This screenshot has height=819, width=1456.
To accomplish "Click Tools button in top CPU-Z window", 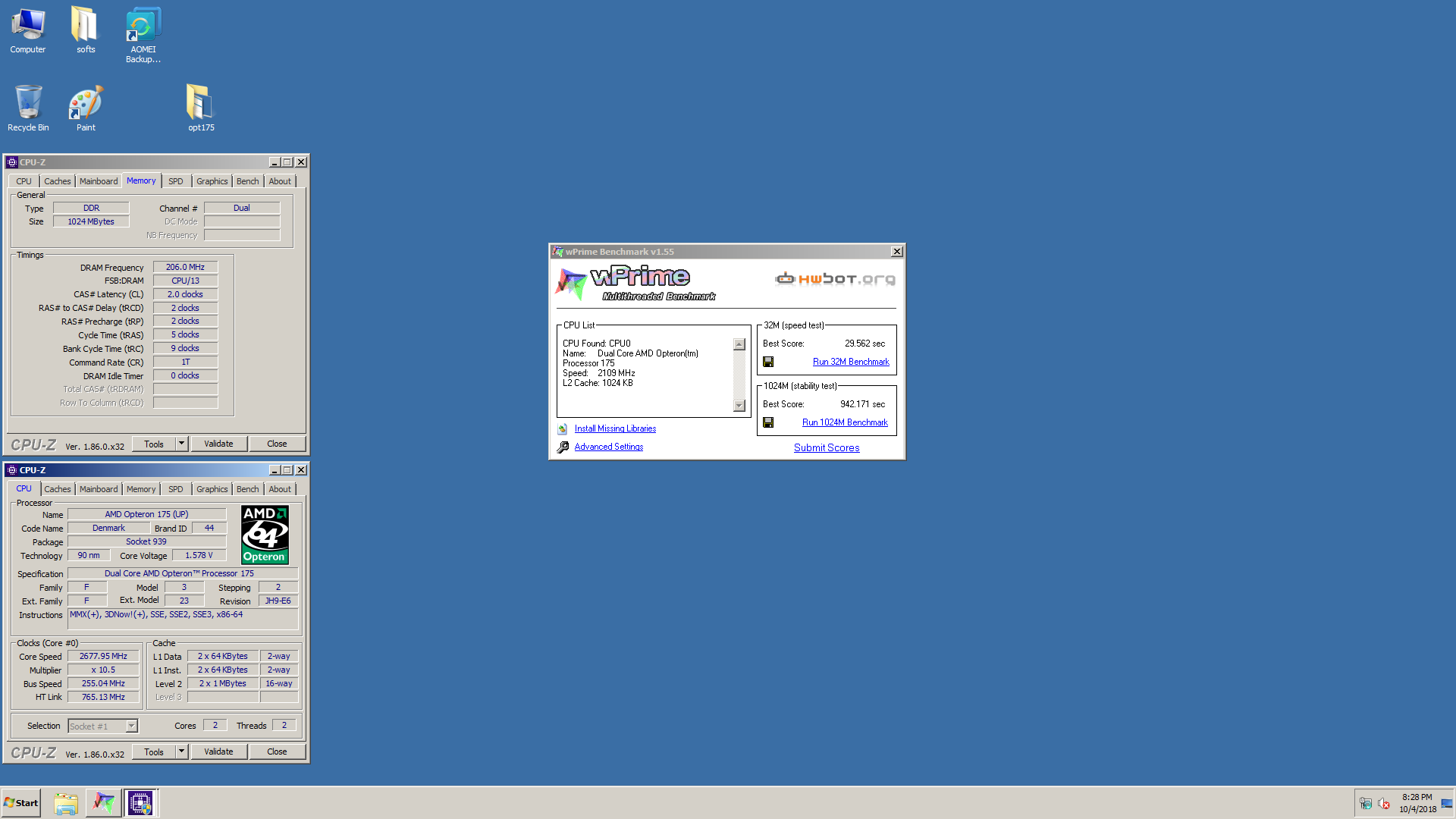I will 154,444.
